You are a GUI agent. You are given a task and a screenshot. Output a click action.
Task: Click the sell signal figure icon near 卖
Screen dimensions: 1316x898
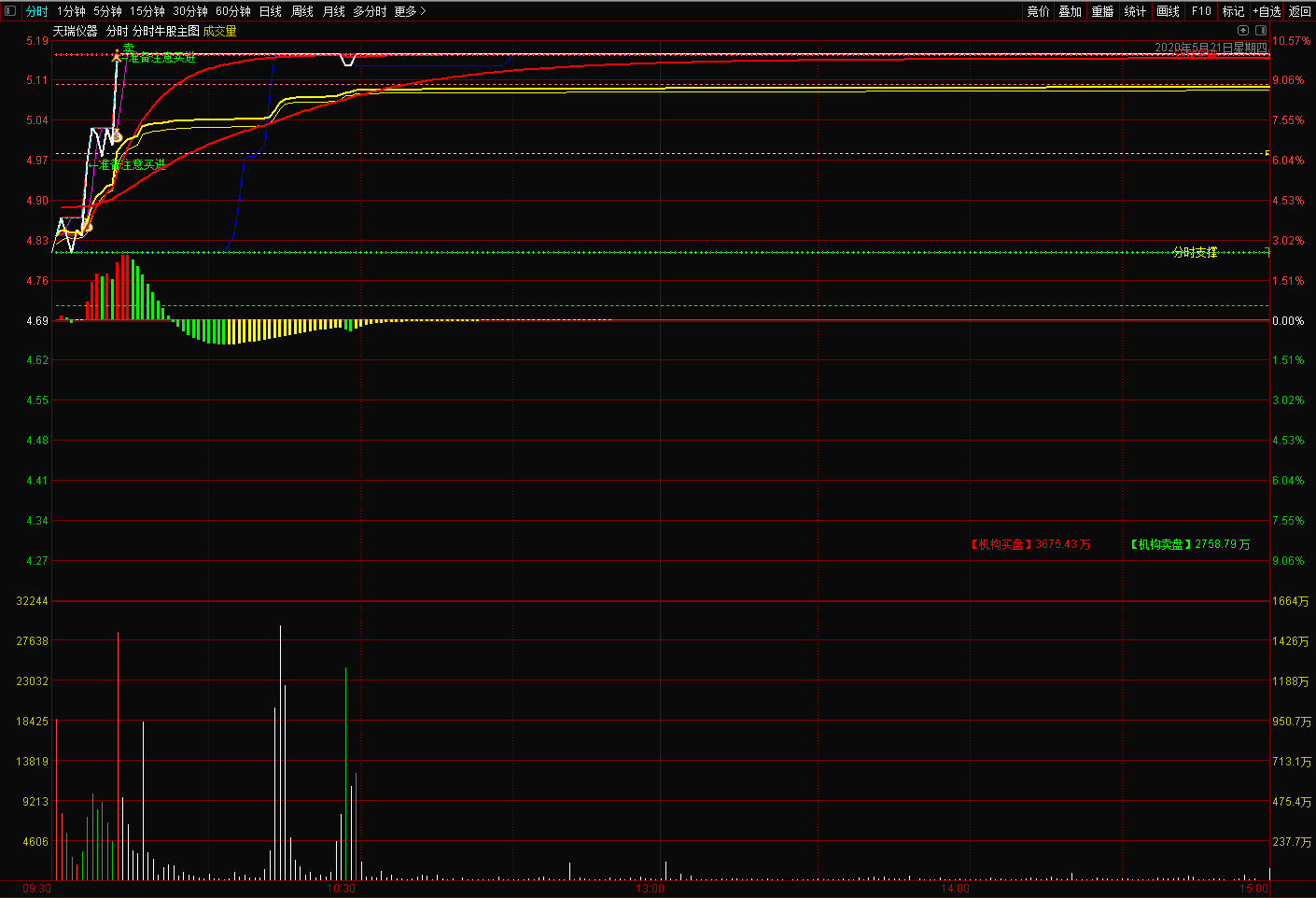coord(117,57)
